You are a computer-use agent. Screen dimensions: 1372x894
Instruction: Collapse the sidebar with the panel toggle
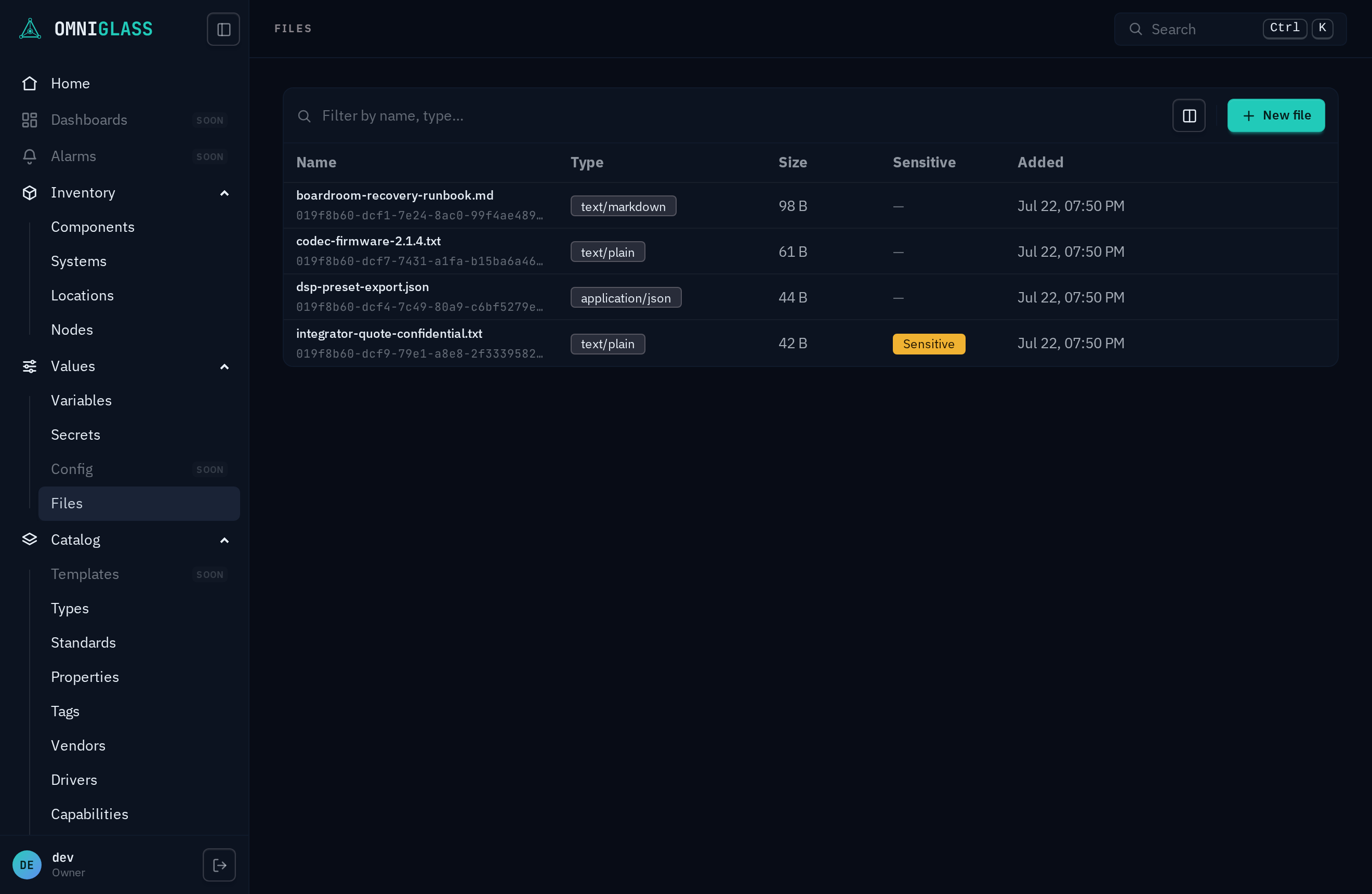(x=223, y=29)
